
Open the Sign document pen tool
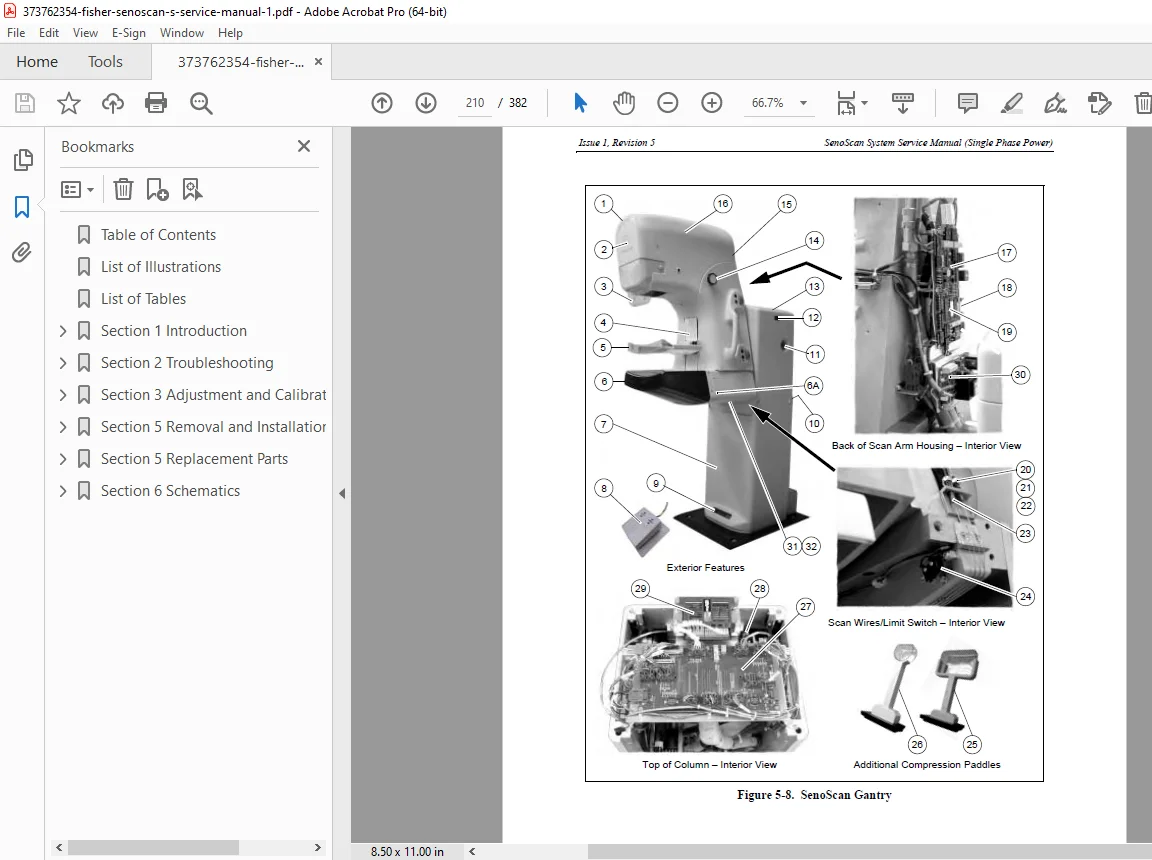coord(1056,103)
